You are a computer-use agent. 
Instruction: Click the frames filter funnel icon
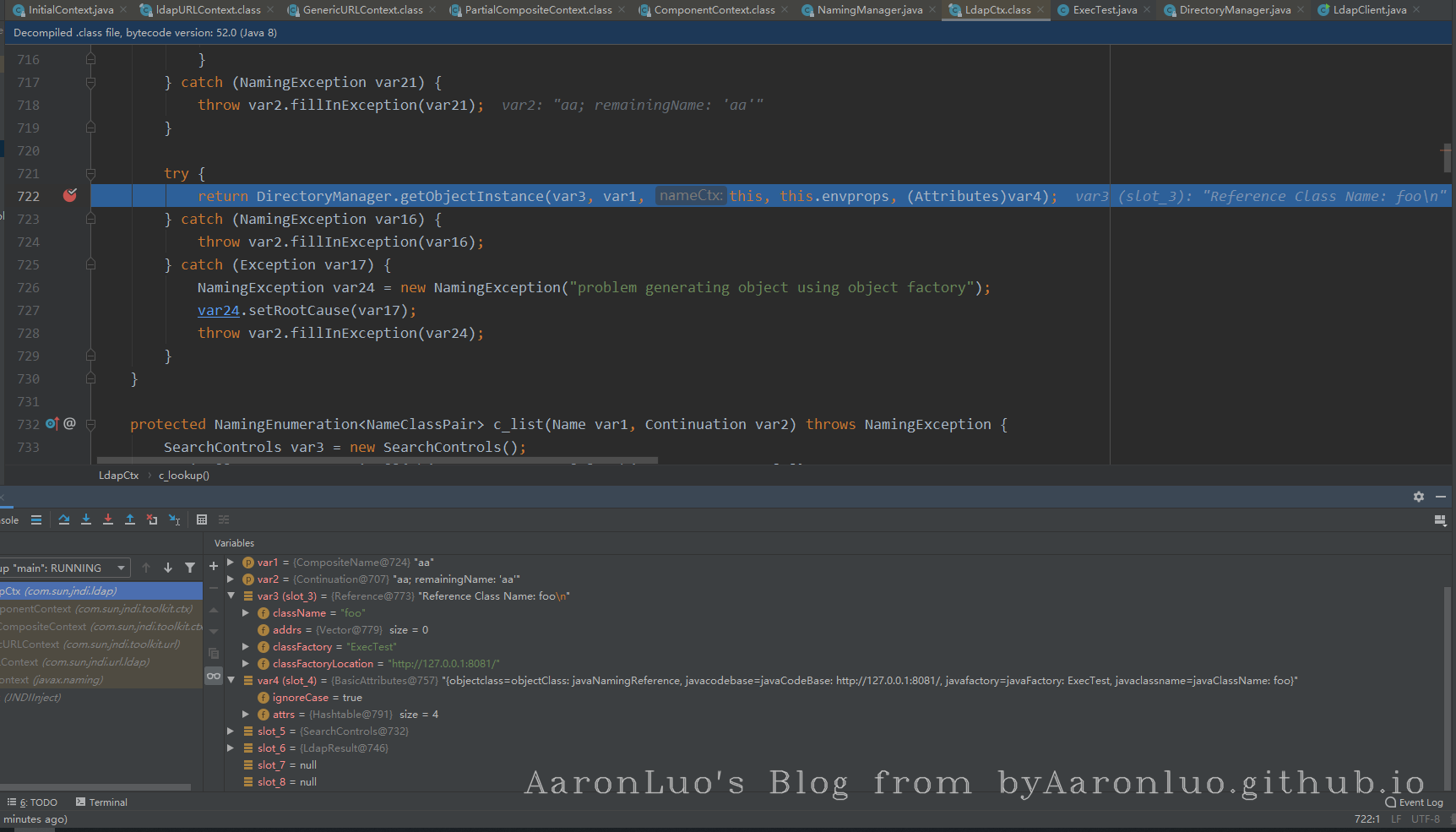190,568
